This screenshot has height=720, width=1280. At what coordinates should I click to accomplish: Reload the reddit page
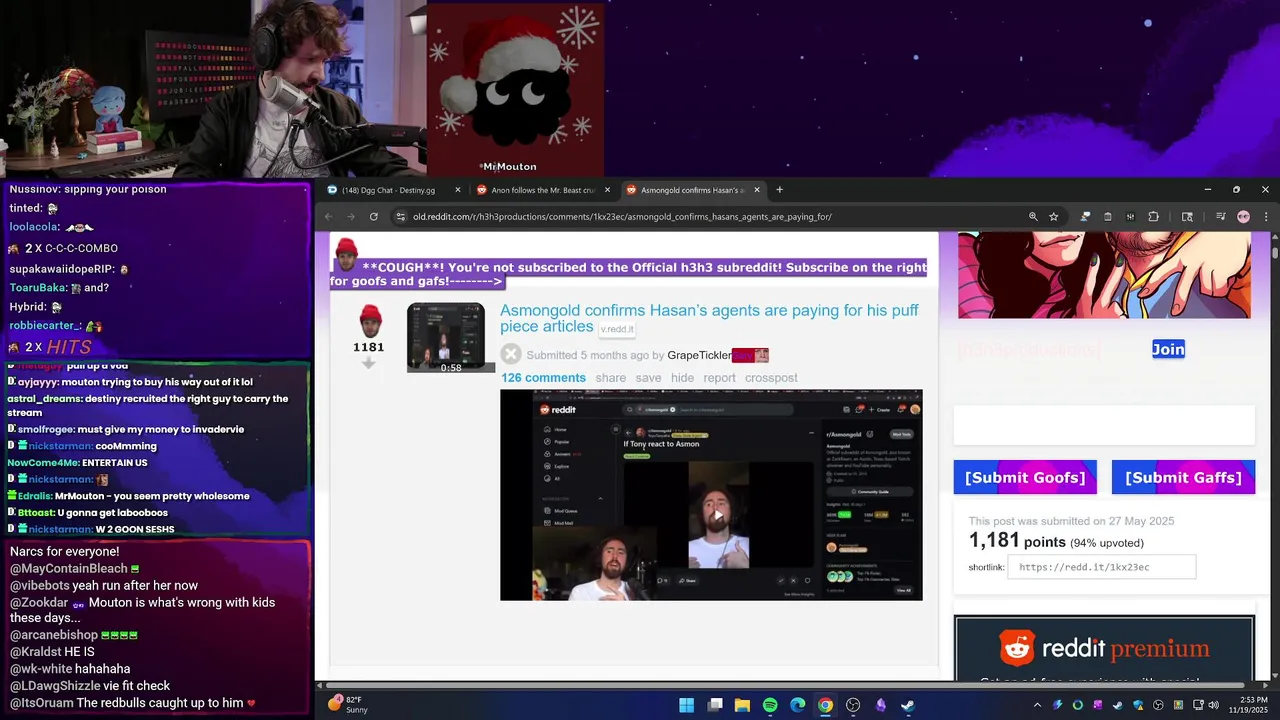point(373,216)
